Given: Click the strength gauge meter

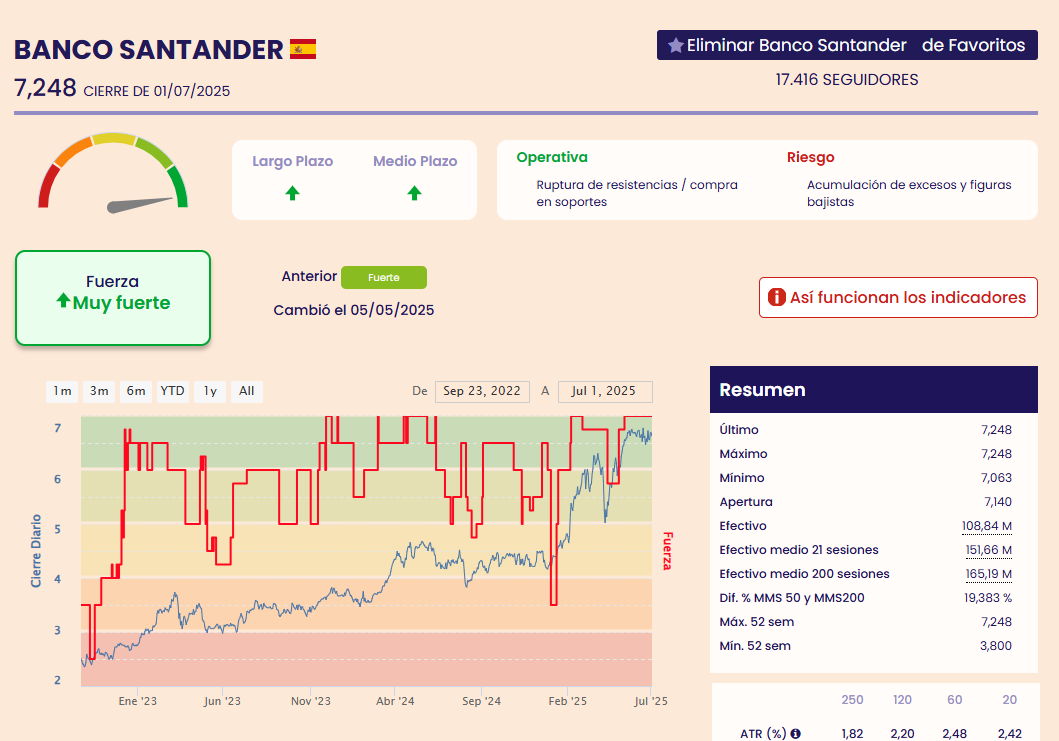Looking at the screenshot, I should coord(113,172).
